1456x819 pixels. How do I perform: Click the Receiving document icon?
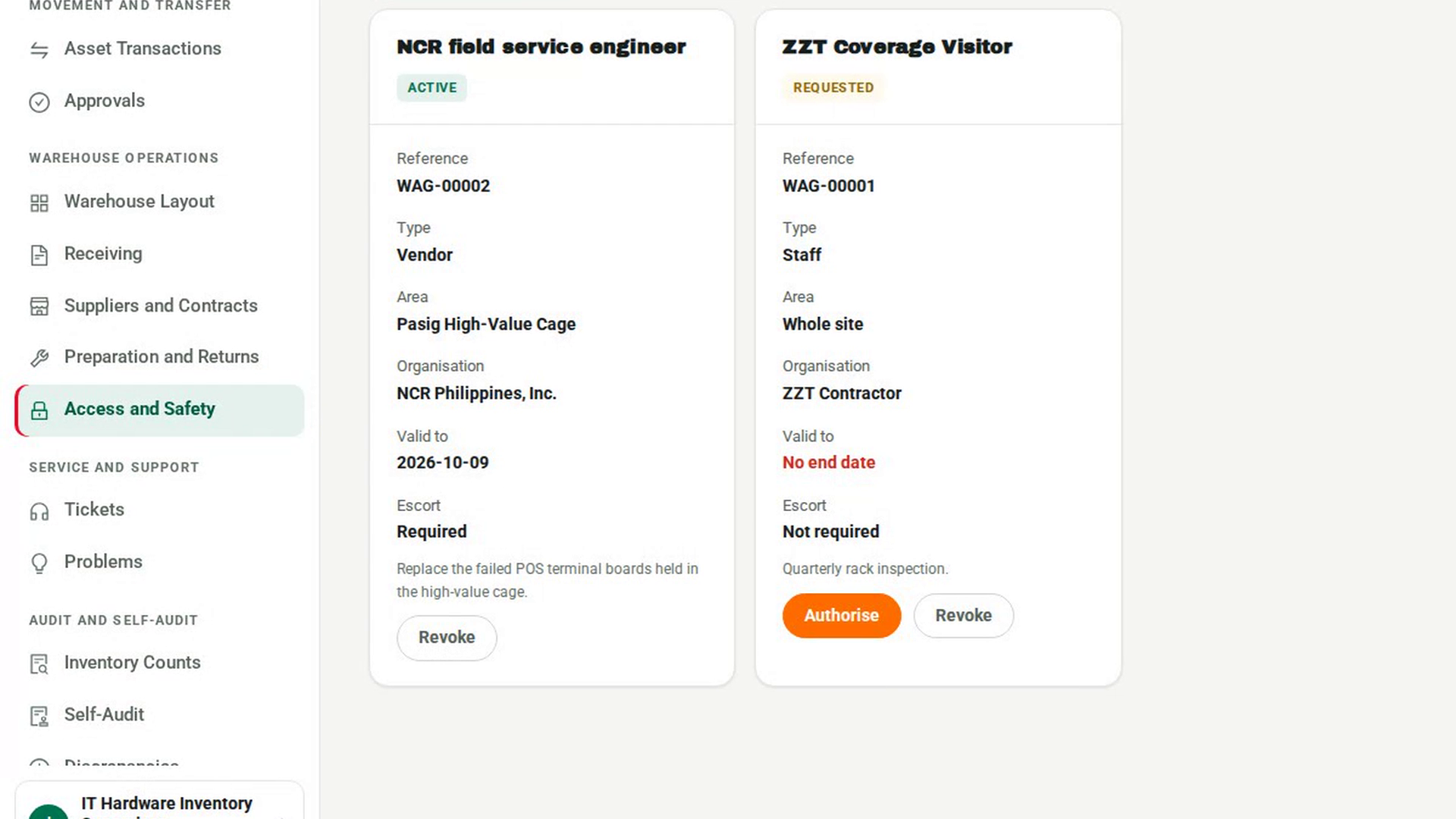(39, 255)
